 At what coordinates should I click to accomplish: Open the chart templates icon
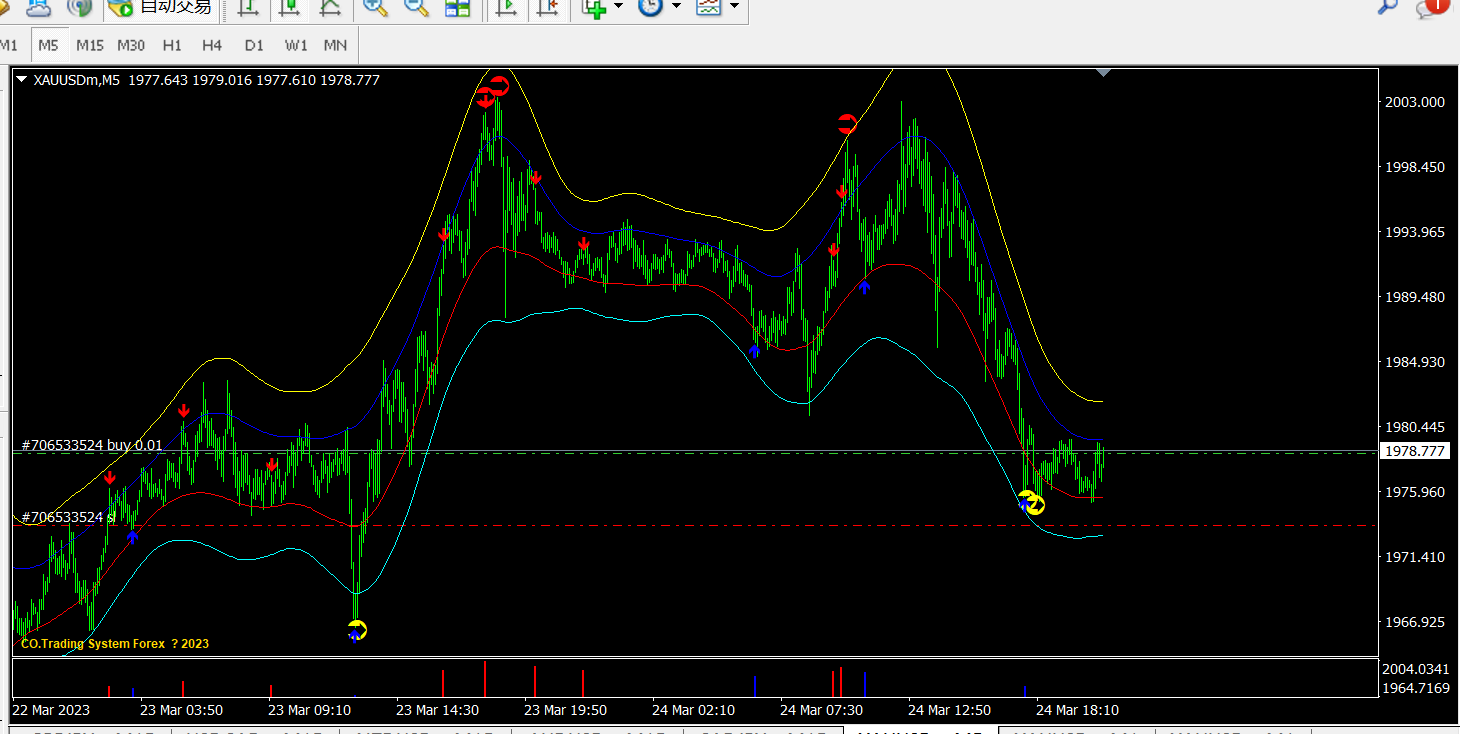(x=709, y=8)
